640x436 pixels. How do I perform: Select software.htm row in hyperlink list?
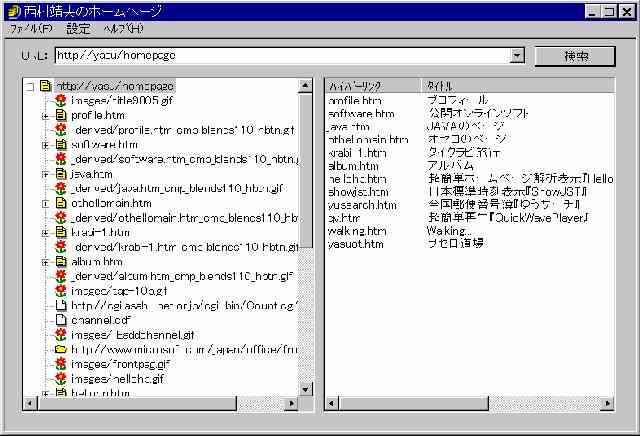point(361,114)
